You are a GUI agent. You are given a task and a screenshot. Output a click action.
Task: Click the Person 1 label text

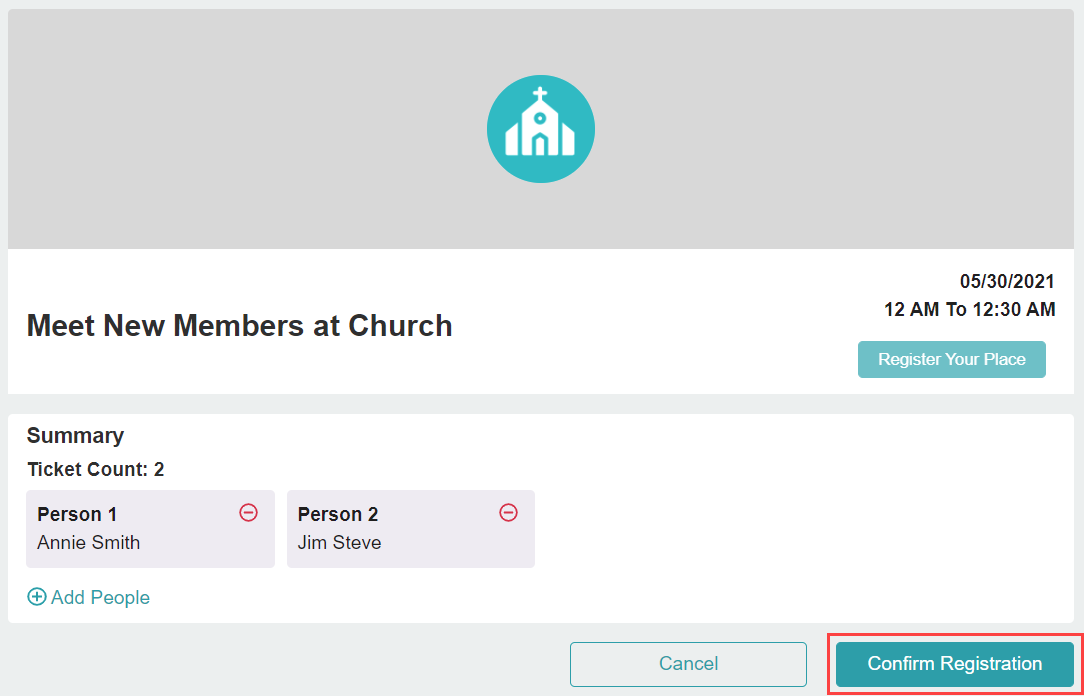(77, 514)
